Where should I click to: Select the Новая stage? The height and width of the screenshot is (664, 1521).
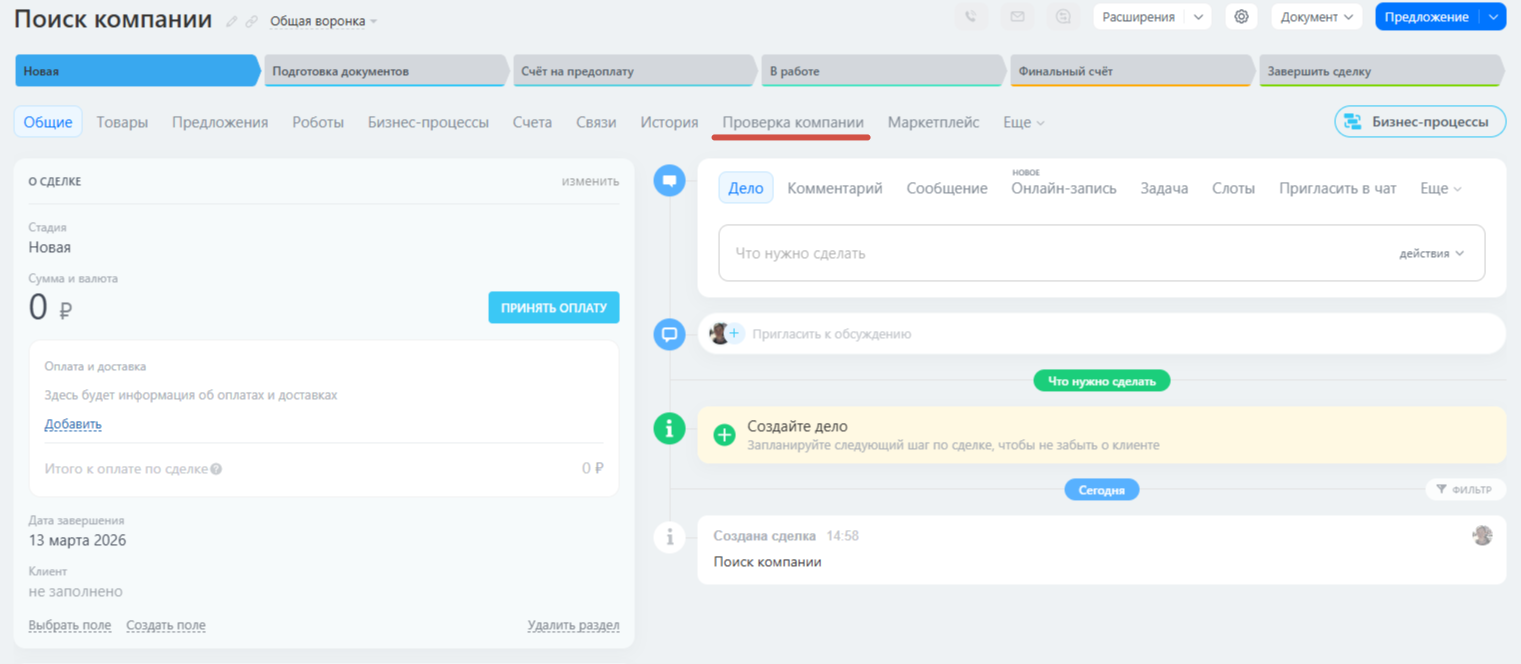click(x=137, y=71)
